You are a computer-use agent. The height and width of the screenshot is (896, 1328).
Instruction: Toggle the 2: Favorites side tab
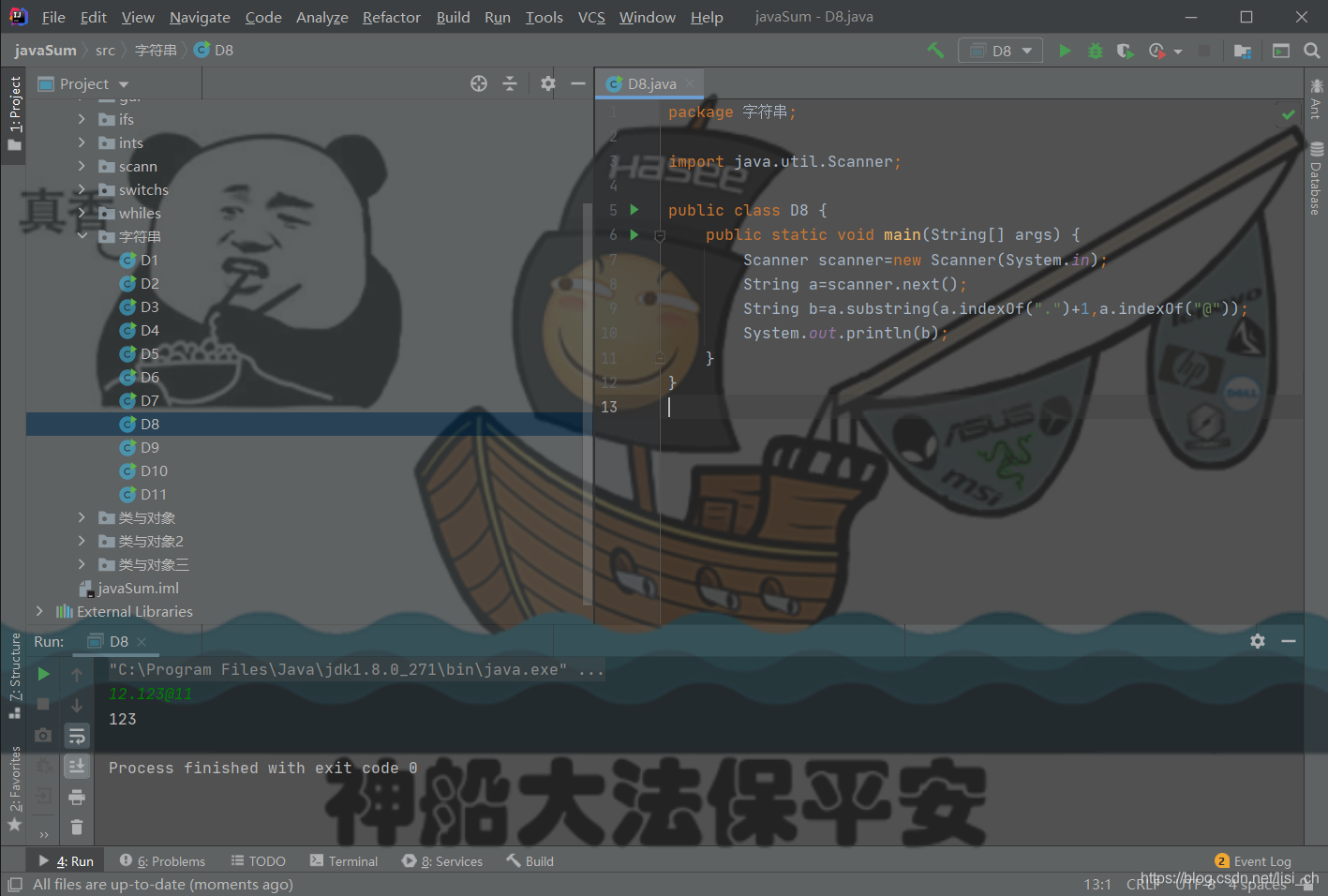(14, 788)
